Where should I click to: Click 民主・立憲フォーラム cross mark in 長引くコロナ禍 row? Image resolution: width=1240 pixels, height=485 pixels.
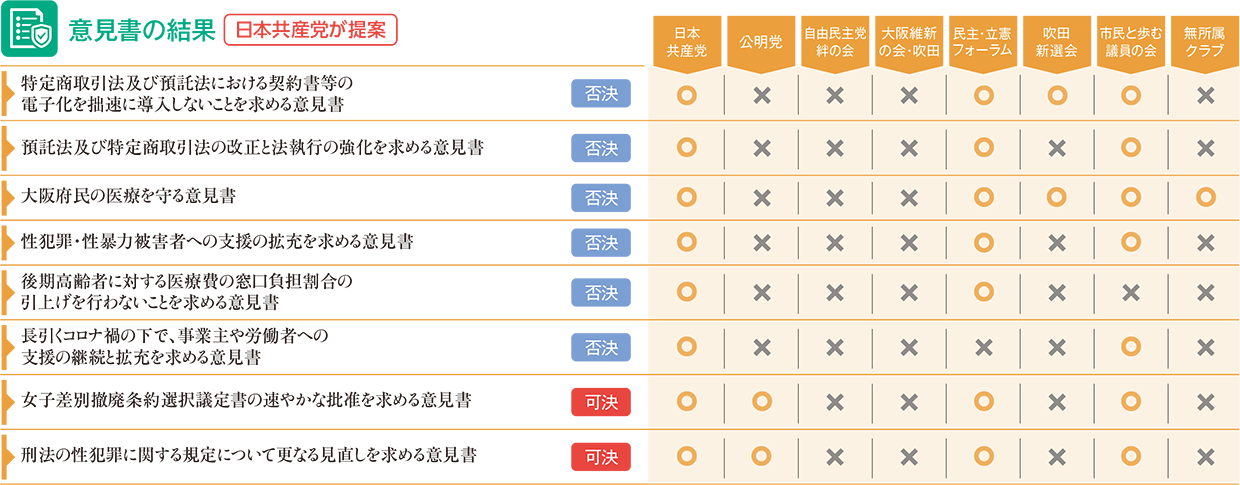tap(983, 347)
